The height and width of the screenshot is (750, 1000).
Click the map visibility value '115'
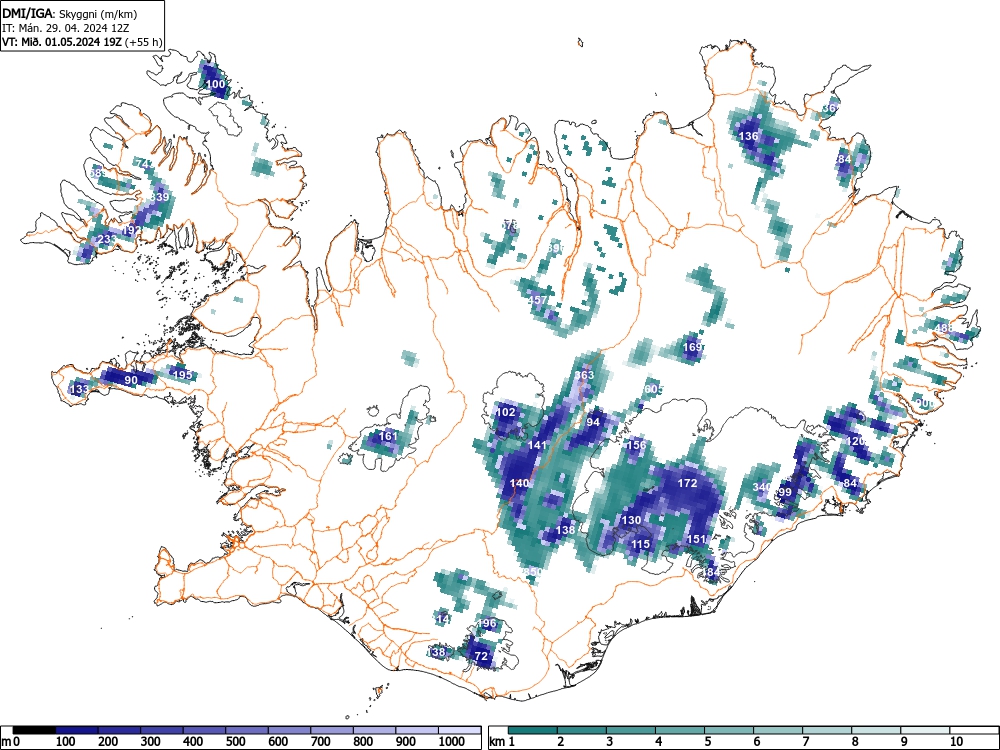pyautogui.click(x=640, y=544)
